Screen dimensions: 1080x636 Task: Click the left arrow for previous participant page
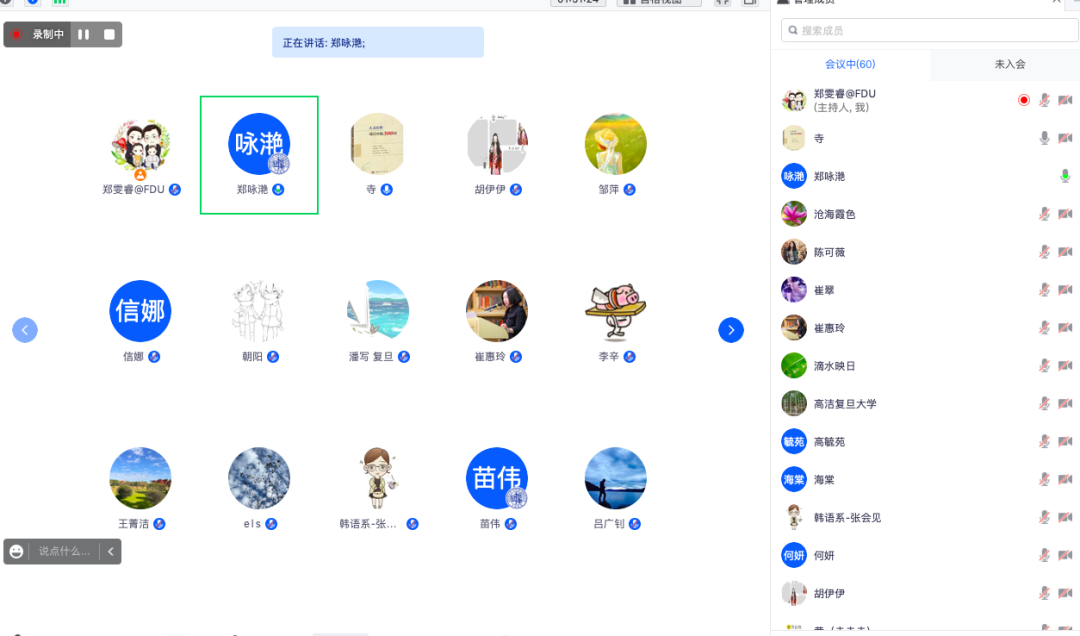click(x=24, y=330)
